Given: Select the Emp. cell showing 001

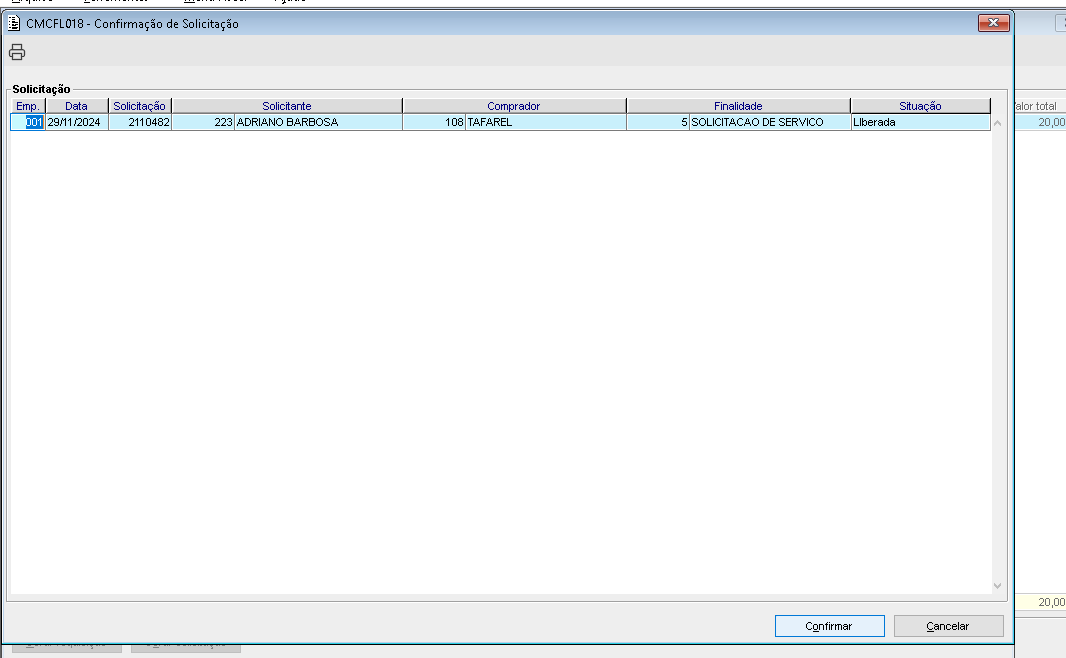Looking at the screenshot, I should [28, 123].
